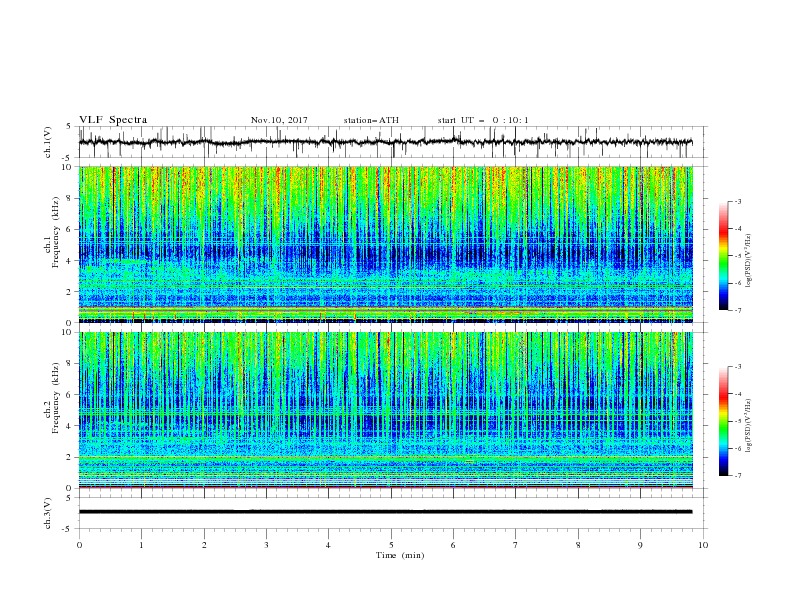This screenshot has height=612, width=792.
Task: Click the "8" tick label on the ch.1 frequency axis
Action: [70, 198]
